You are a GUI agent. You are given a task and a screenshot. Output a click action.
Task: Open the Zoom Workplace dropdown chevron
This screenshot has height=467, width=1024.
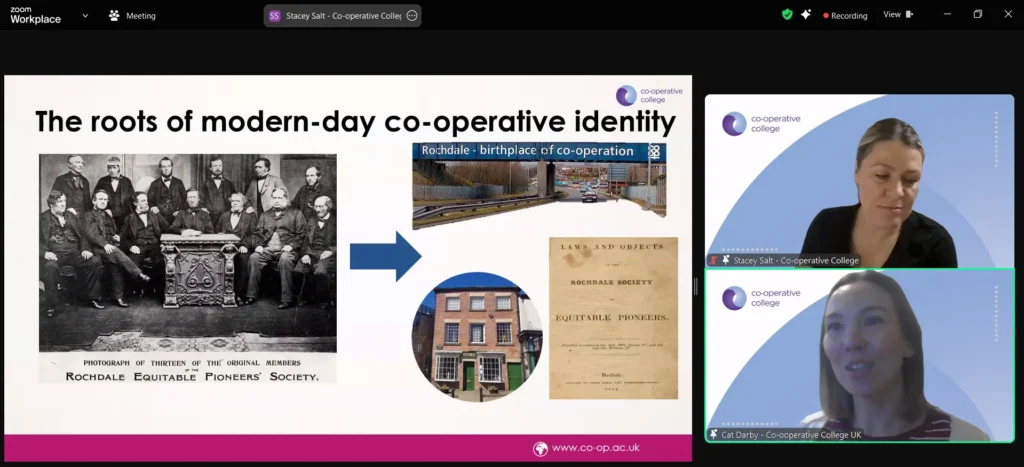click(85, 16)
